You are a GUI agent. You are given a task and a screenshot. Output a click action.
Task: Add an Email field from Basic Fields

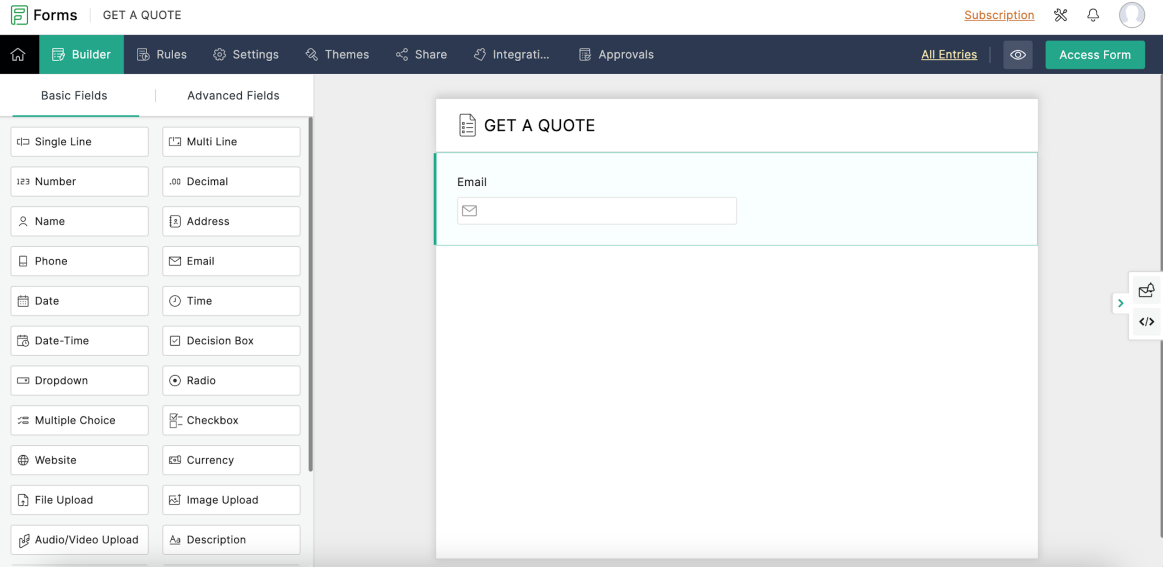point(231,261)
